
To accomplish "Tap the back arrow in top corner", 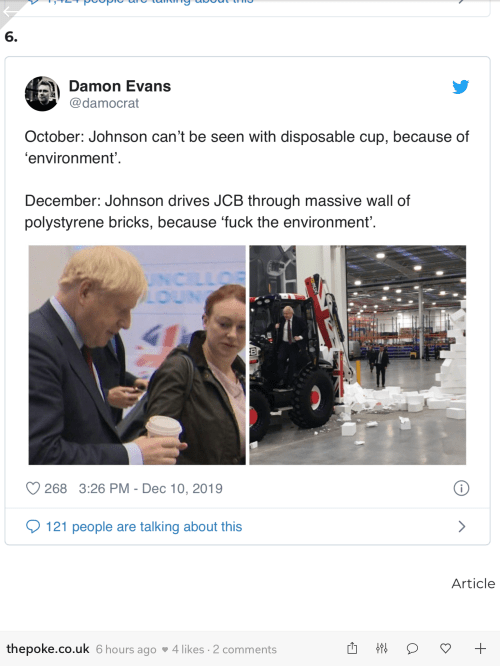I will point(9,11).
